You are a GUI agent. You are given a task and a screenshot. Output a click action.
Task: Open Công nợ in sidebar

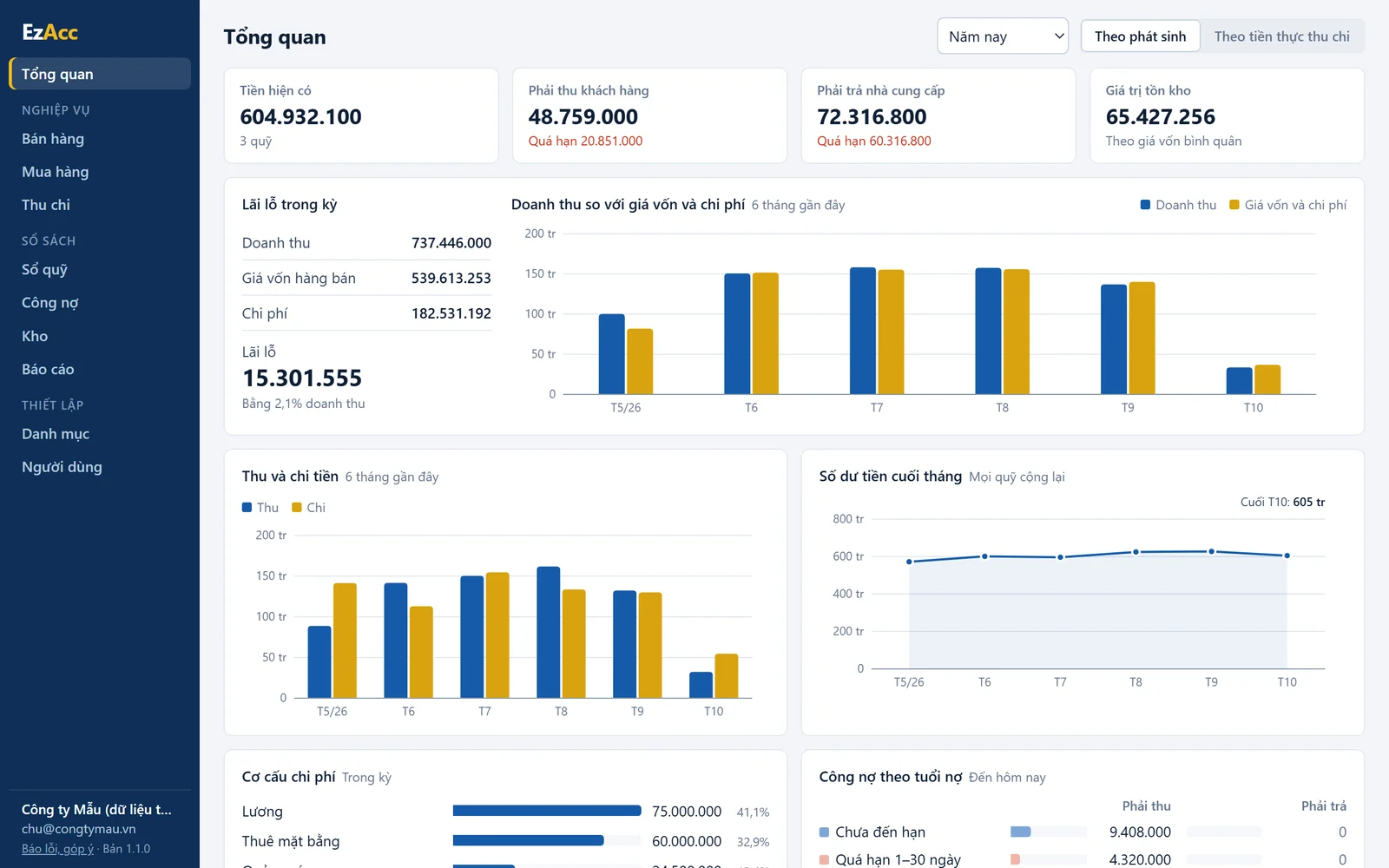[x=100, y=303]
